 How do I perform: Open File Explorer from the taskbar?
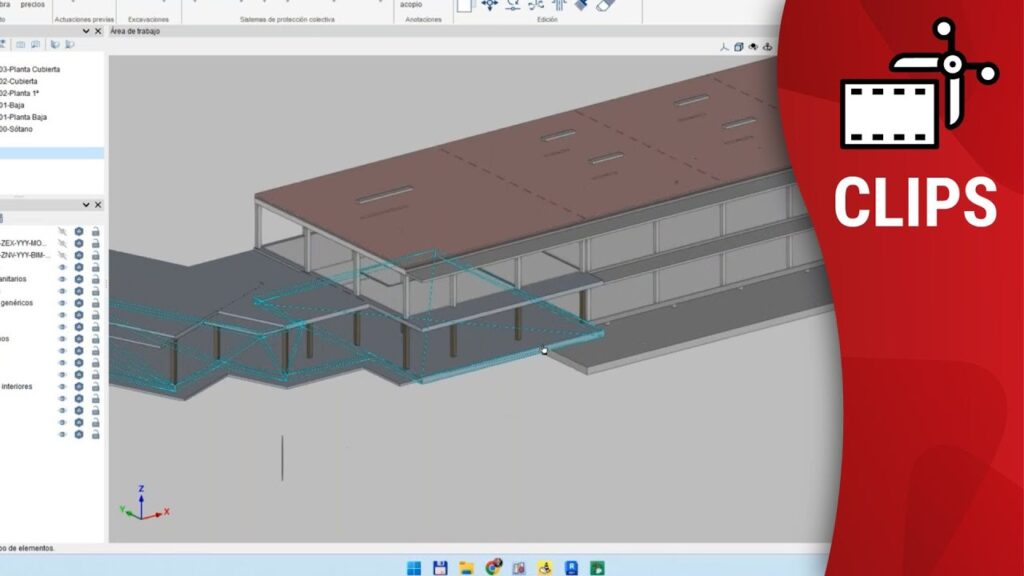pyautogui.click(x=465, y=567)
